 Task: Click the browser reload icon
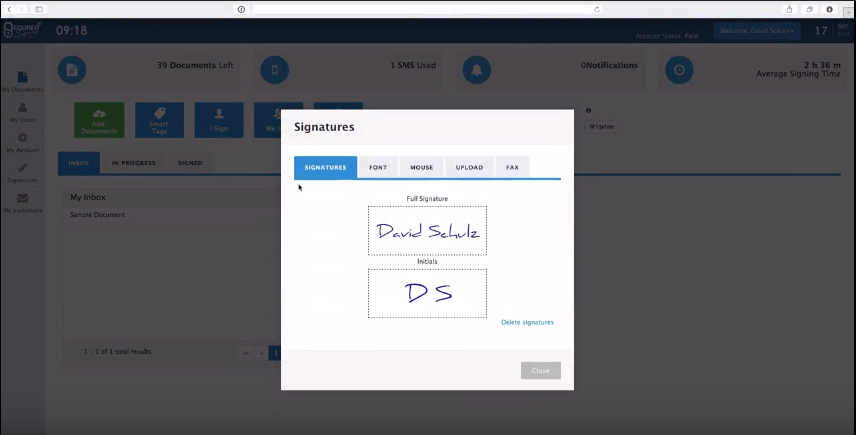pos(597,9)
